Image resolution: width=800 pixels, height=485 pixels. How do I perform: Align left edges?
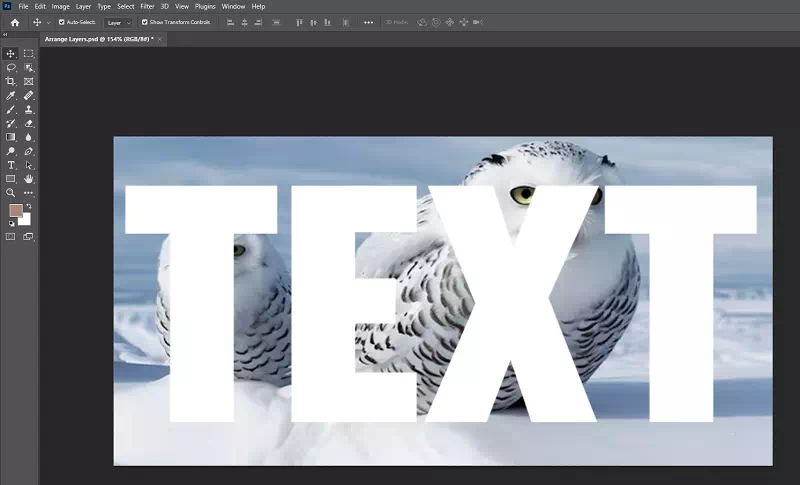(x=231, y=22)
